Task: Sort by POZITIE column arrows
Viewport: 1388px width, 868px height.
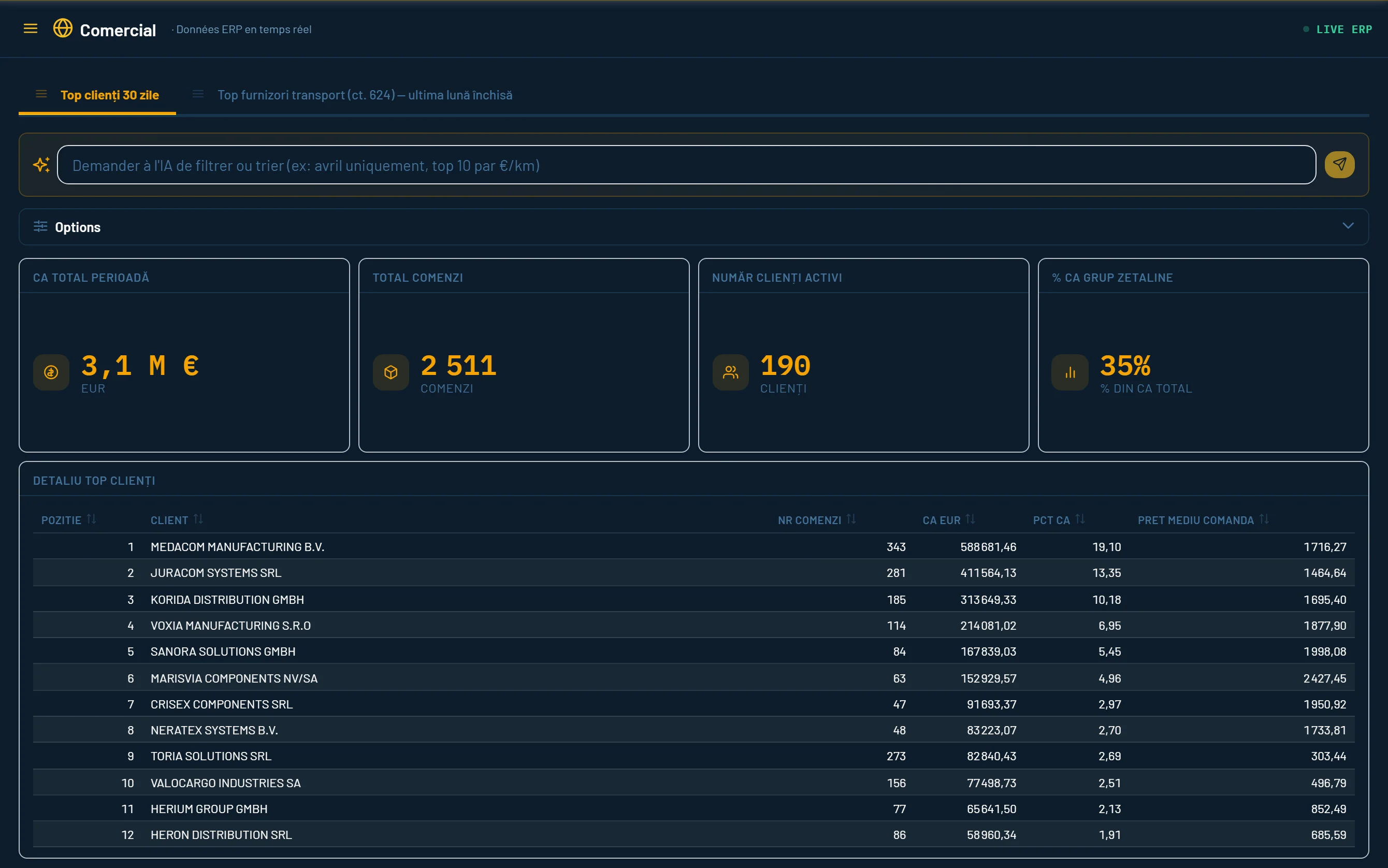Action: [91, 519]
